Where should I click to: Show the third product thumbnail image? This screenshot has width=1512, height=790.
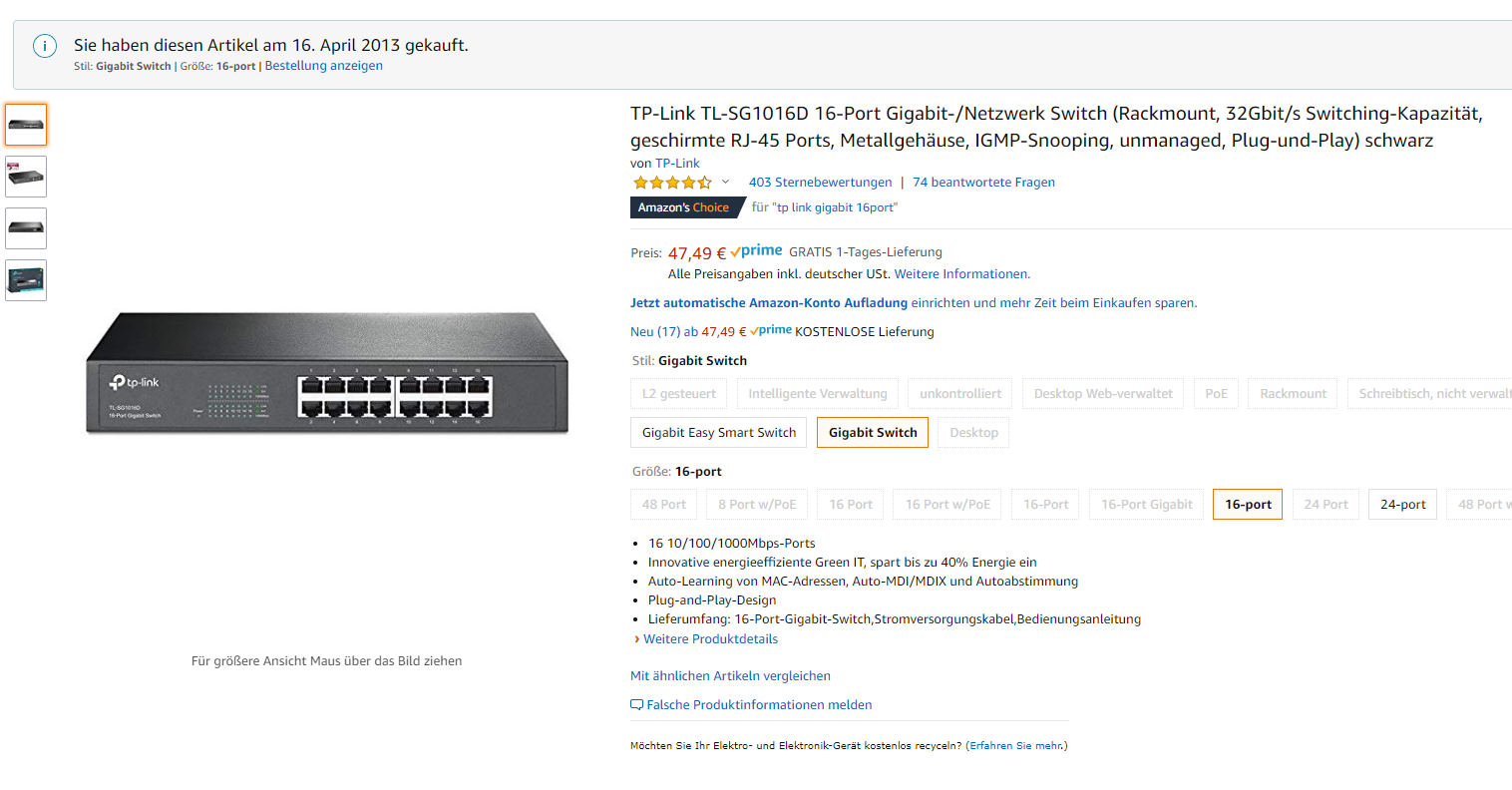click(26, 228)
